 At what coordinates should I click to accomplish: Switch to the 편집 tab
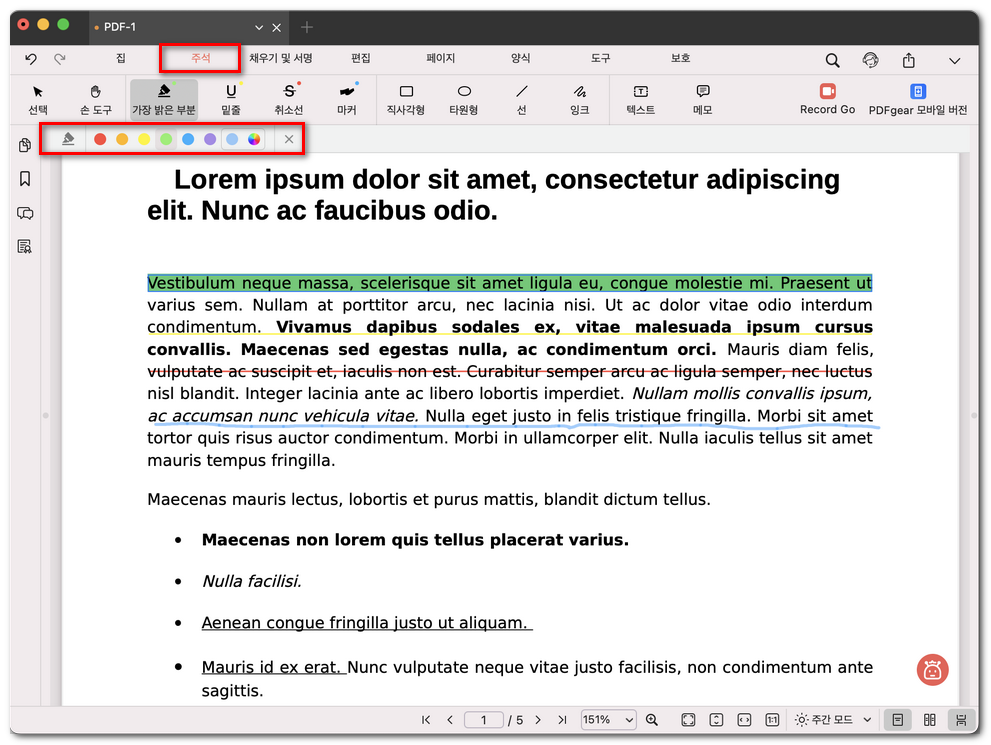coord(361,59)
